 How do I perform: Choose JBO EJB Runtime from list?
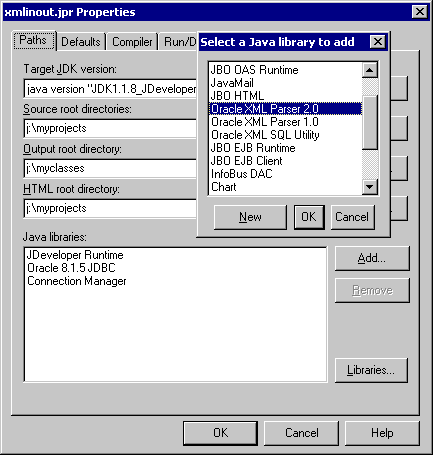(x=285, y=148)
